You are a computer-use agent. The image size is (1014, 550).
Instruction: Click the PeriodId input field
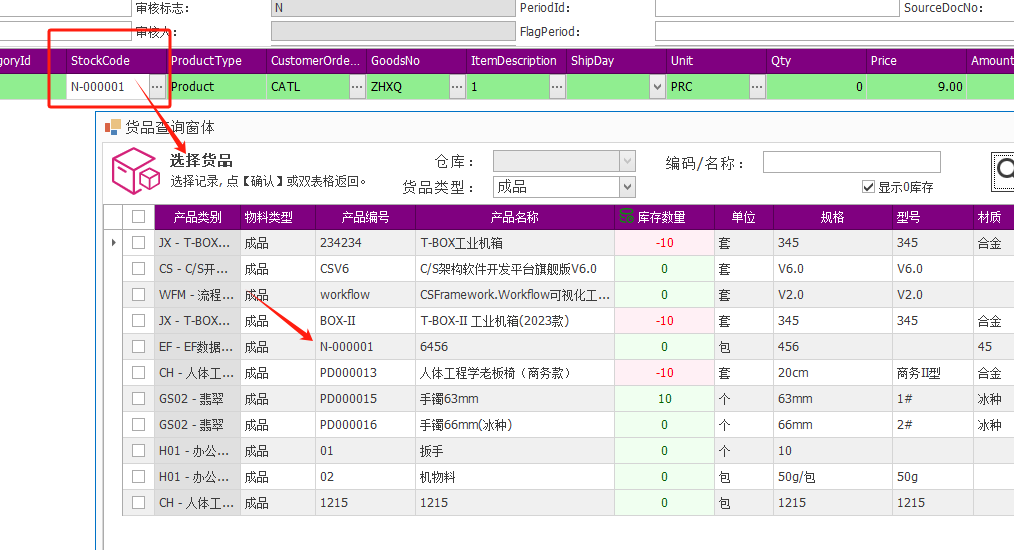point(777,8)
